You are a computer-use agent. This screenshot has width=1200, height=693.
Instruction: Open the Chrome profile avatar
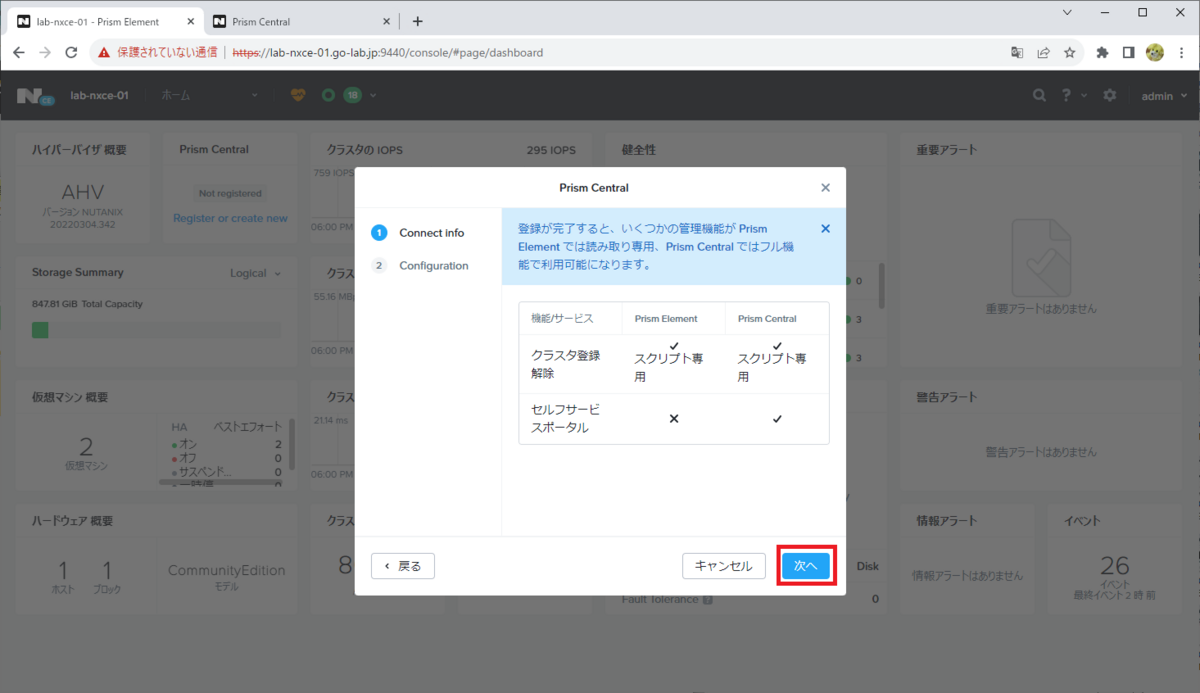[1154, 52]
